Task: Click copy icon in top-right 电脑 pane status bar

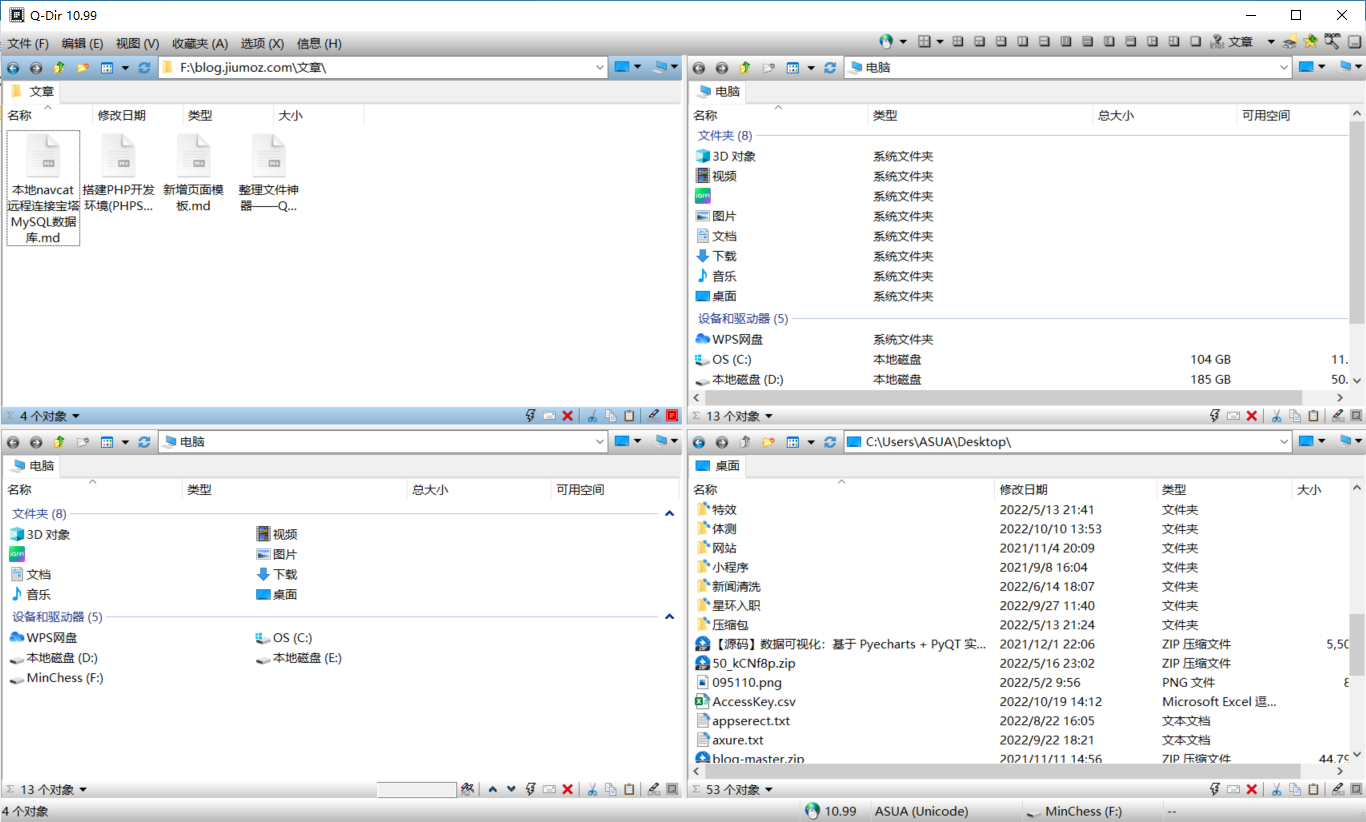Action: (x=1295, y=416)
